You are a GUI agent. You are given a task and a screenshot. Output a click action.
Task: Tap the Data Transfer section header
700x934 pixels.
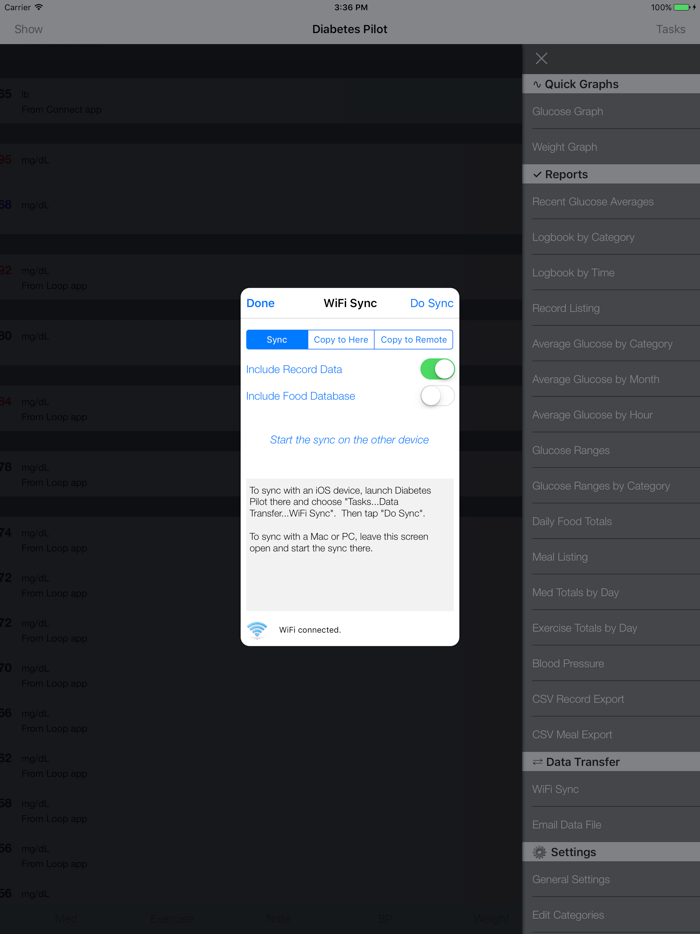[611, 762]
